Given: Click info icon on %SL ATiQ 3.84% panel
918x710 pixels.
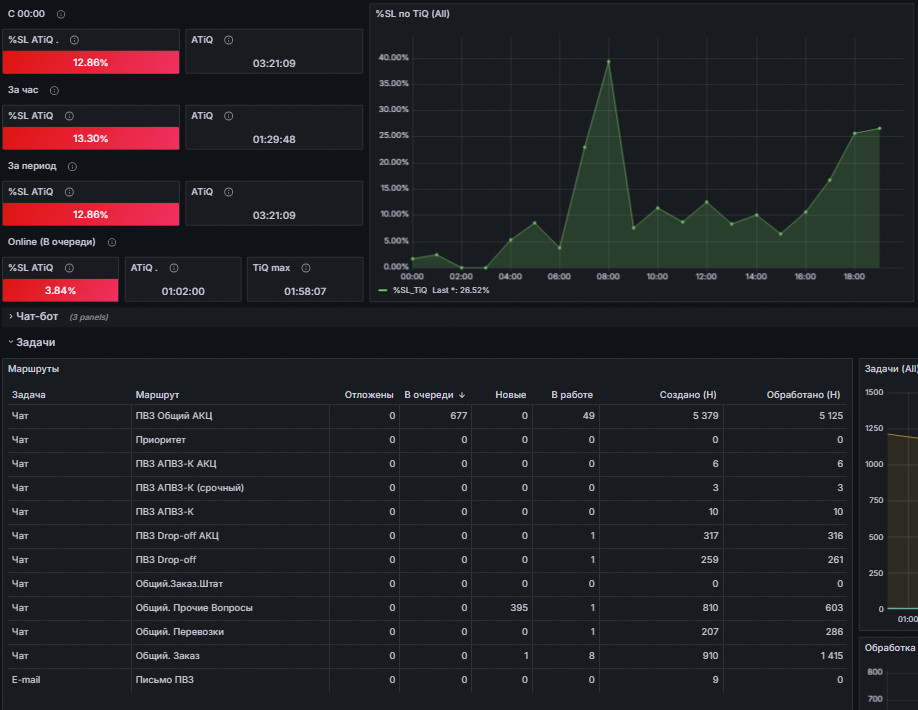Looking at the screenshot, I should (x=69, y=268).
